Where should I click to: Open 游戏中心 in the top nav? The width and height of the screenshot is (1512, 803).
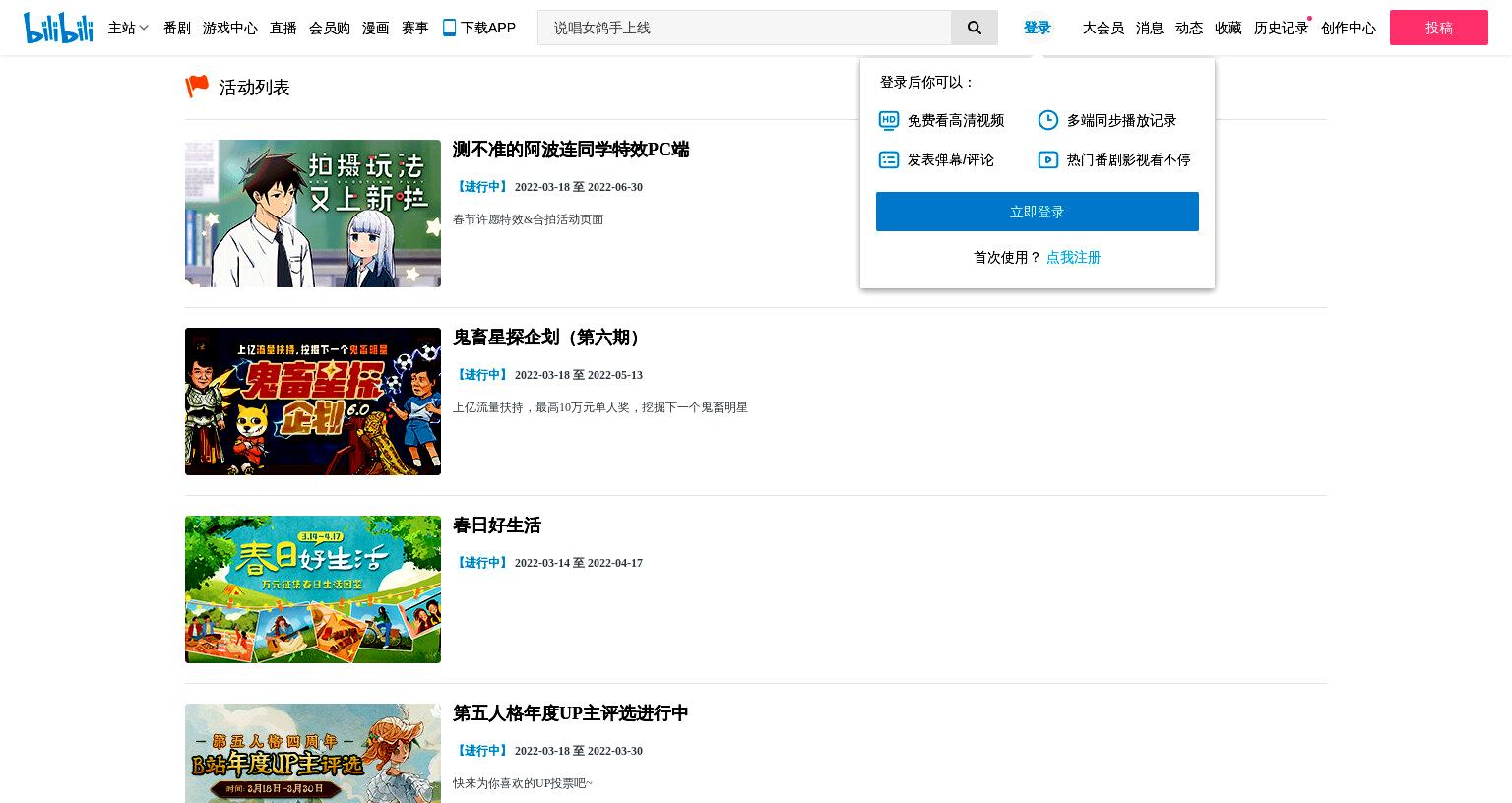pyautogui.click(x=230, y=28)
